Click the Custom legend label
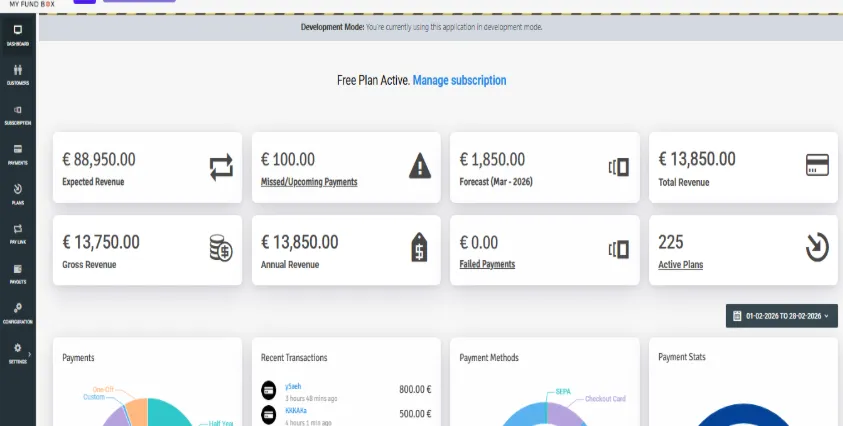The width and height of the screenshot is (843, 426). click(94, 397)
